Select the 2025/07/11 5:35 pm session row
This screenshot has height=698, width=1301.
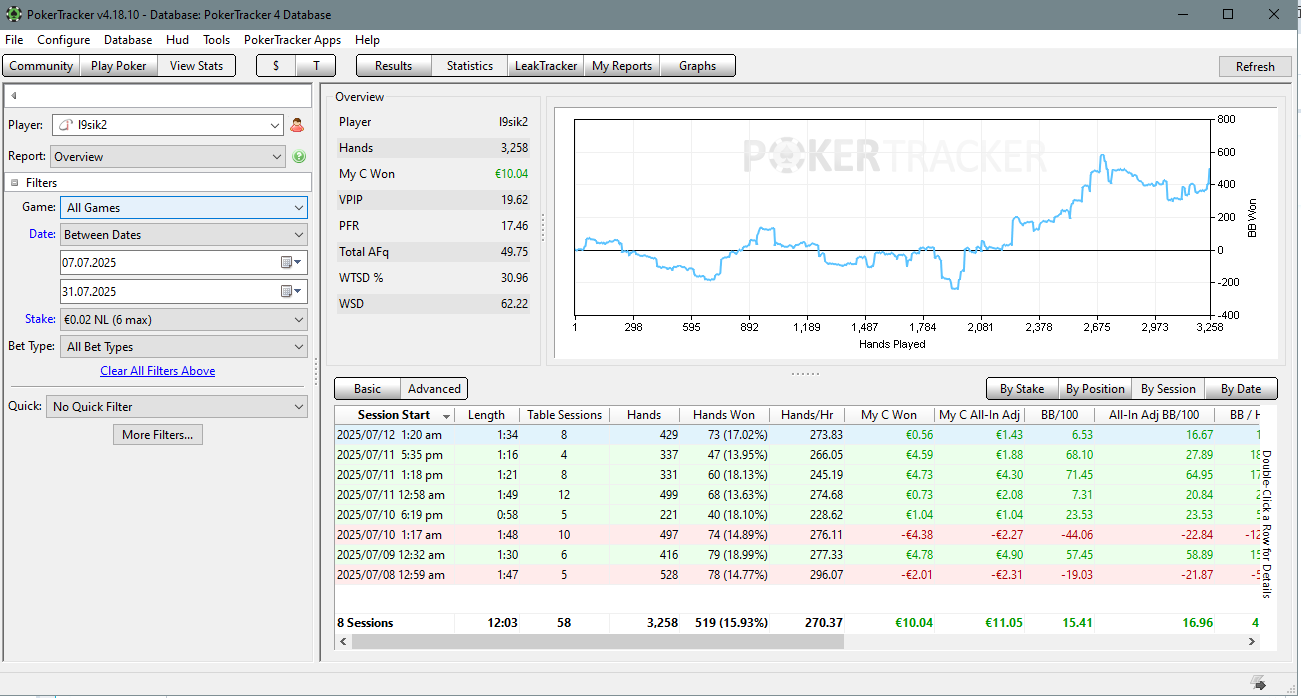coord(796,455)
